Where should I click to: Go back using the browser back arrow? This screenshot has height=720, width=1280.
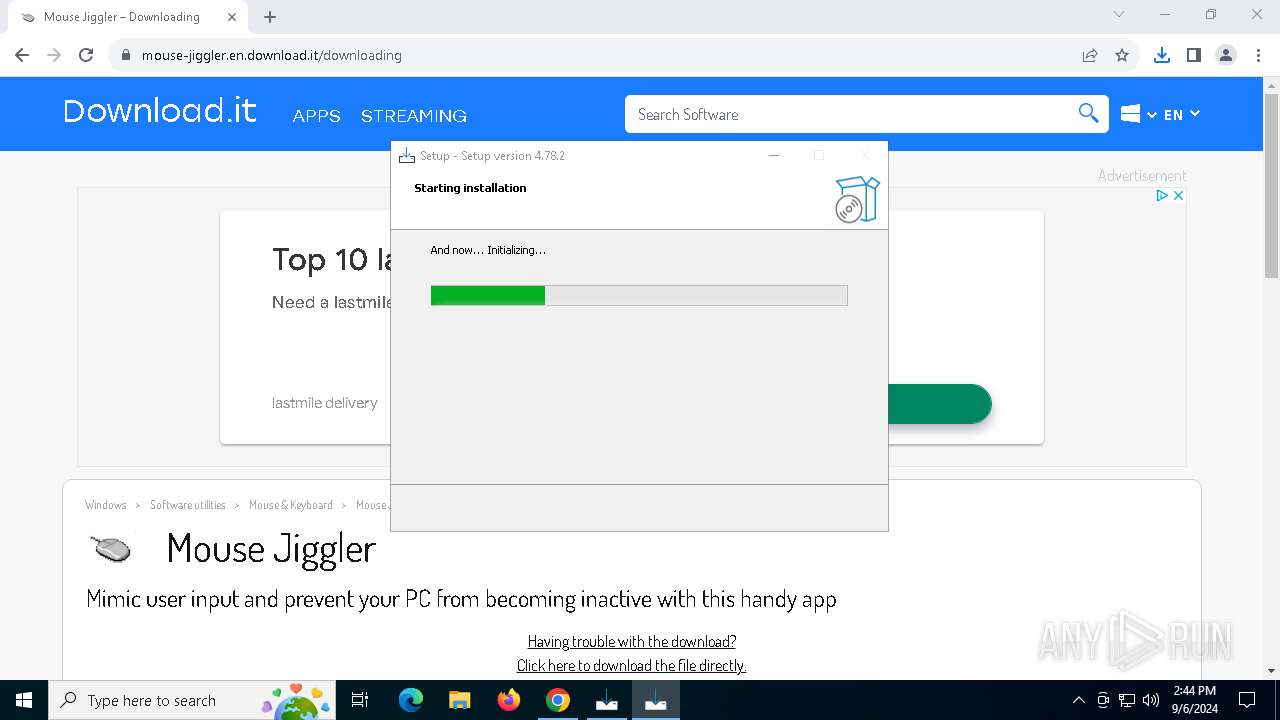tap(22, 55)
